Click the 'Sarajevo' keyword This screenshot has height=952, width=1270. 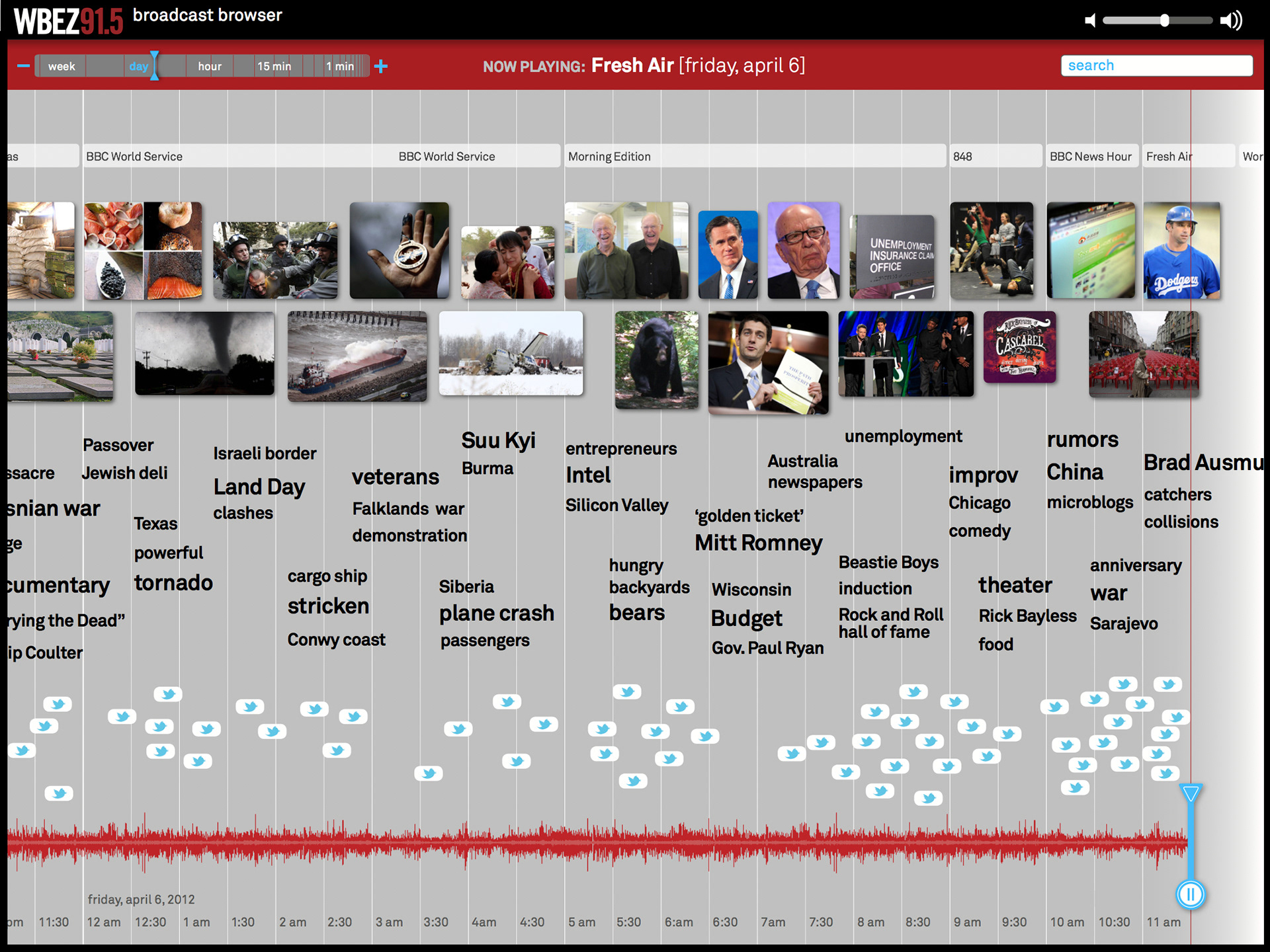(x=1124, y=623)
